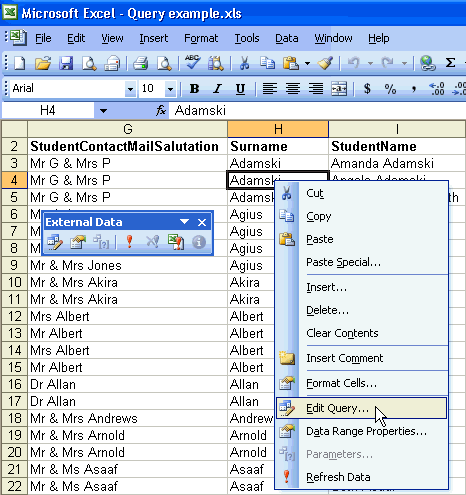Open the Tools menu
The image size is (466, 495).
point(247,38)
